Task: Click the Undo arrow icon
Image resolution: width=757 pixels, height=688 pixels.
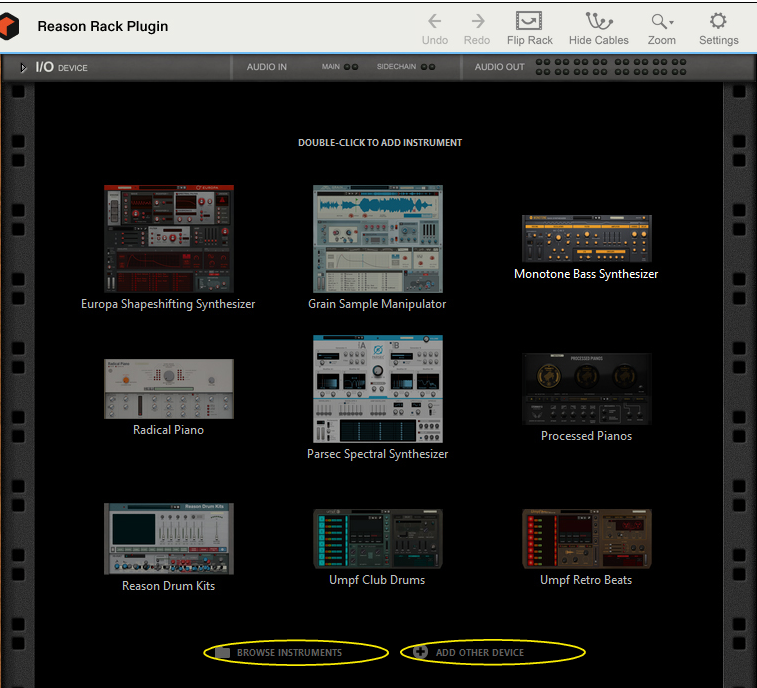Action: click(x=435, y=21)
